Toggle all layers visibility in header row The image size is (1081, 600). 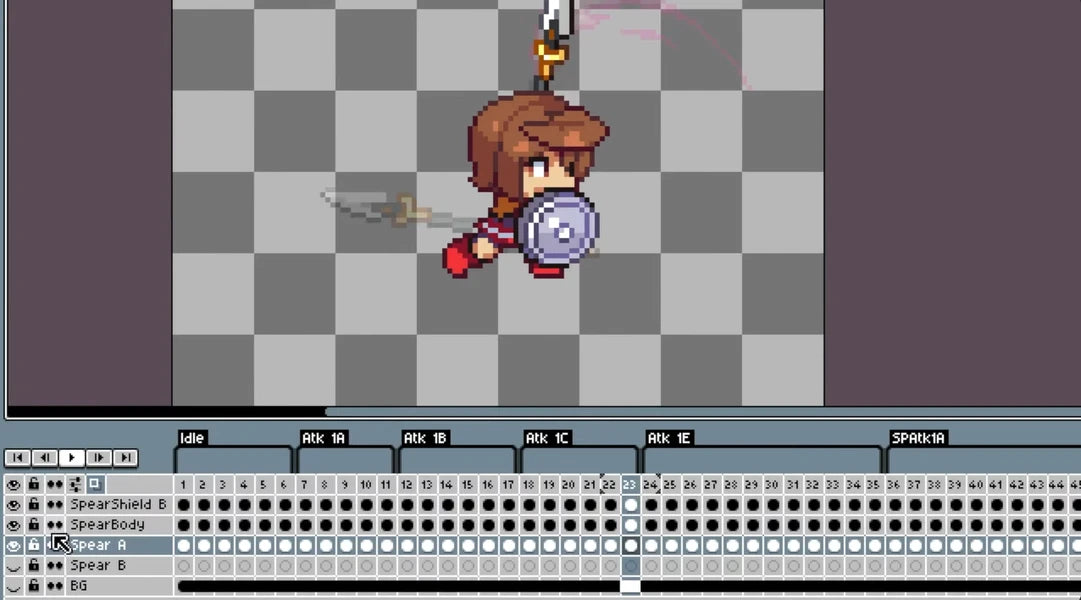pos(14,484)
